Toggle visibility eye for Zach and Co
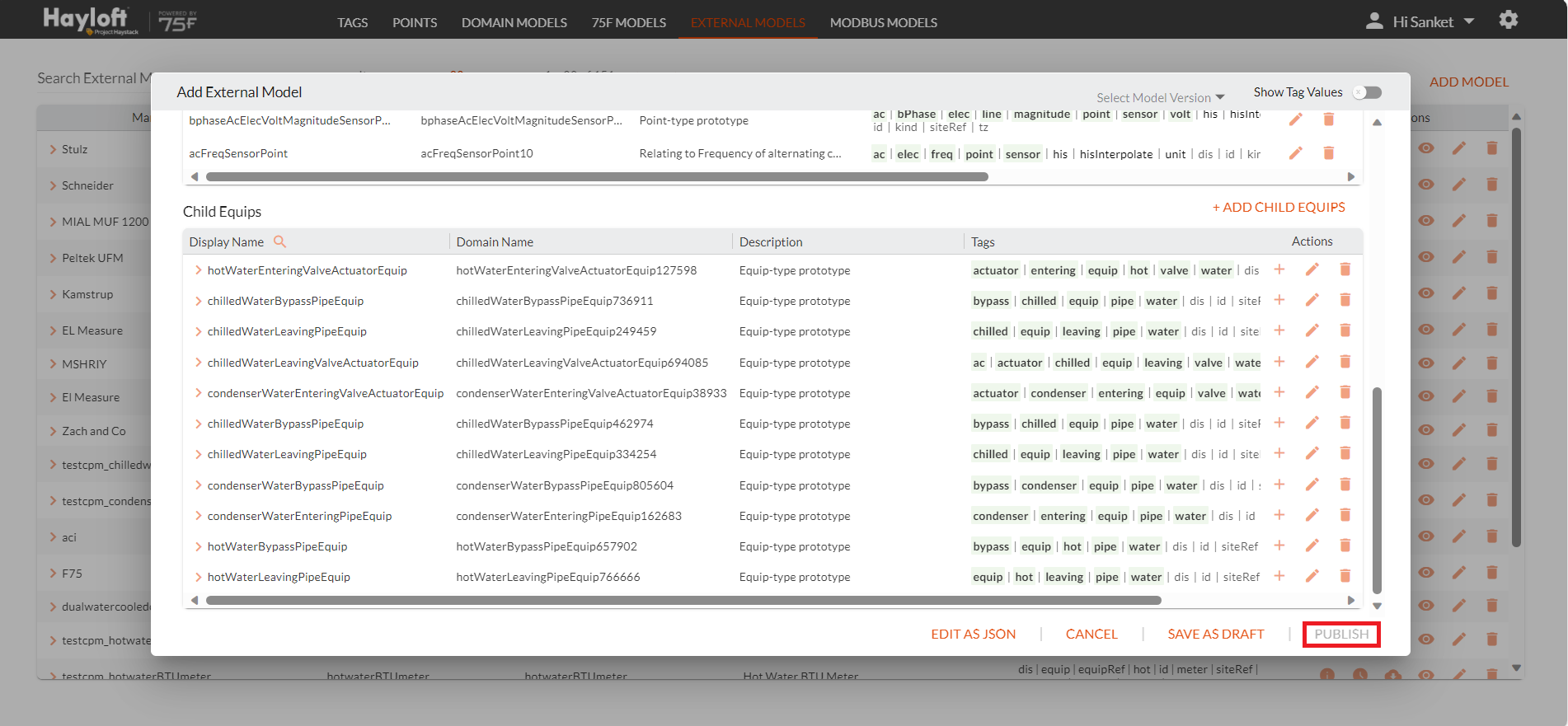 point(1426,430)
